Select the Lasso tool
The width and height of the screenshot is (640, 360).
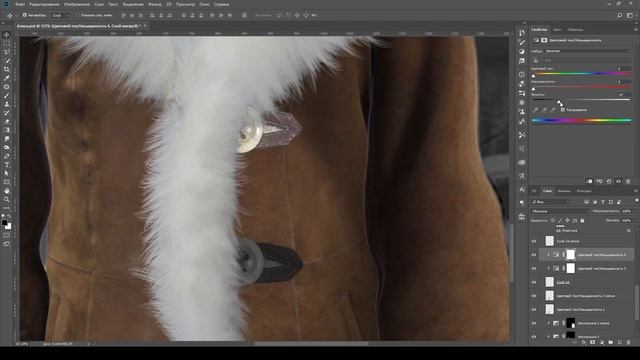pyautogui.click(x=7, y=52)
